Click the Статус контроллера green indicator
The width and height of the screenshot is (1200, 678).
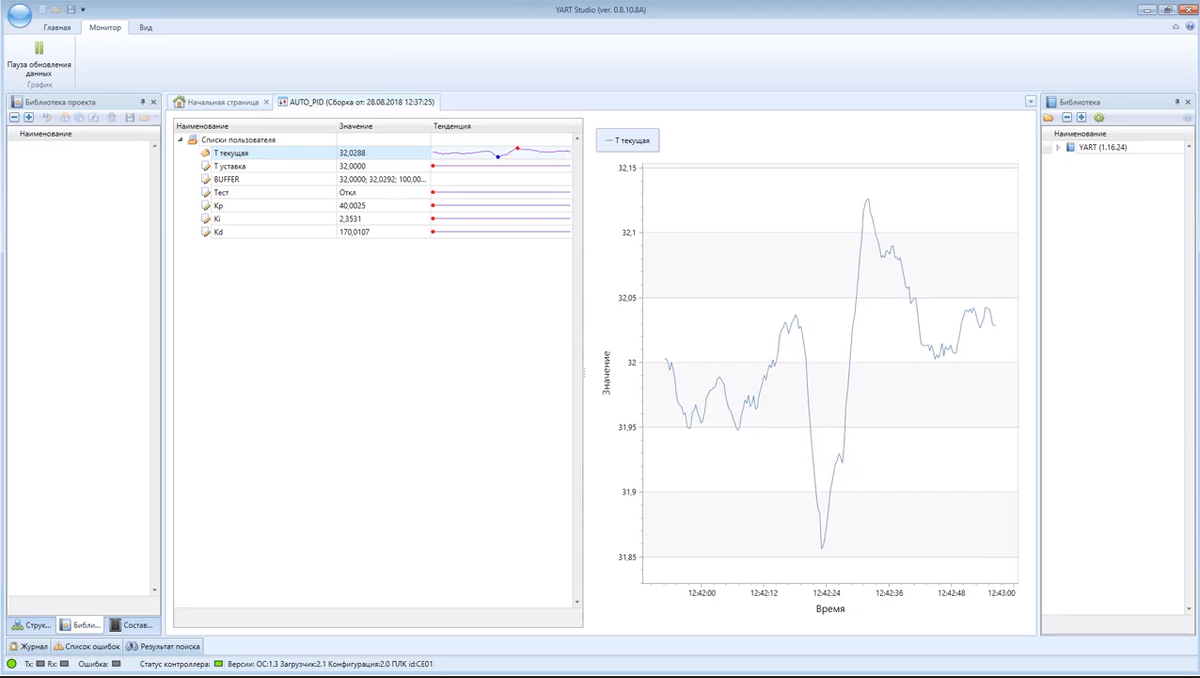tap(217, 664)
